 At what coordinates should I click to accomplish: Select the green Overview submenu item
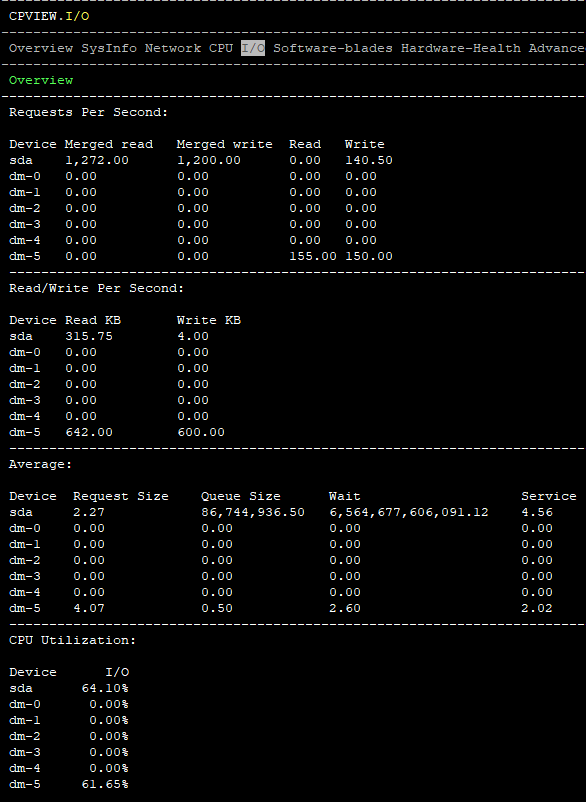41,80
